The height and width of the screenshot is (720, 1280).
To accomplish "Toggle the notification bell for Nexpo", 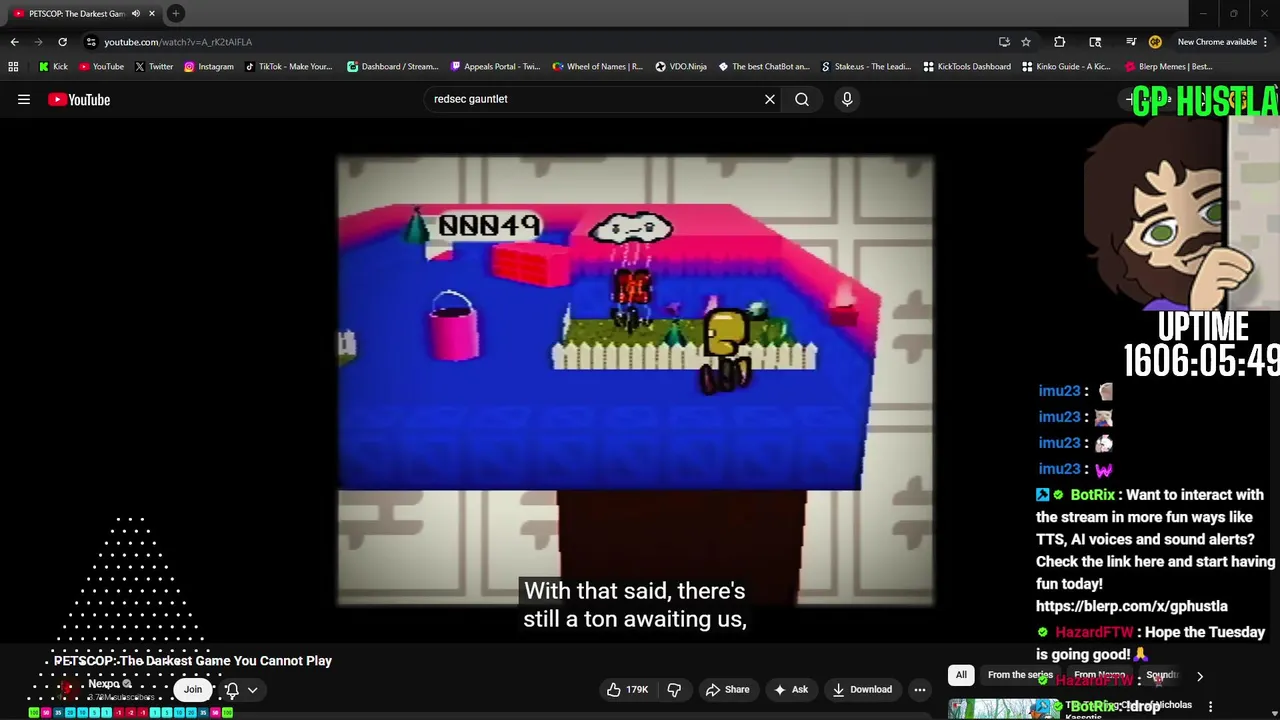I will [232, 689].
